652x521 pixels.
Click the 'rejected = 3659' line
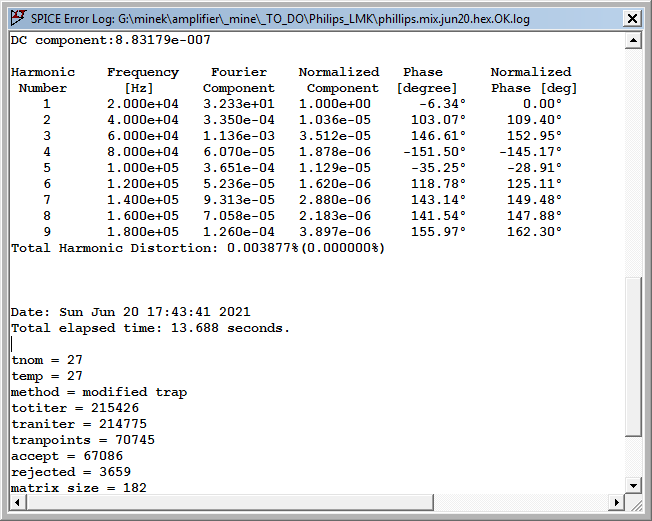(71, 472)
